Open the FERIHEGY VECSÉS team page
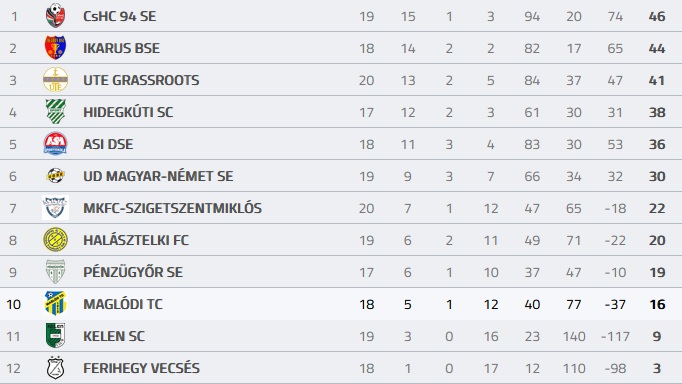This screenshot has width=682, height=384. pyautogui.click(x=141, y=368)
